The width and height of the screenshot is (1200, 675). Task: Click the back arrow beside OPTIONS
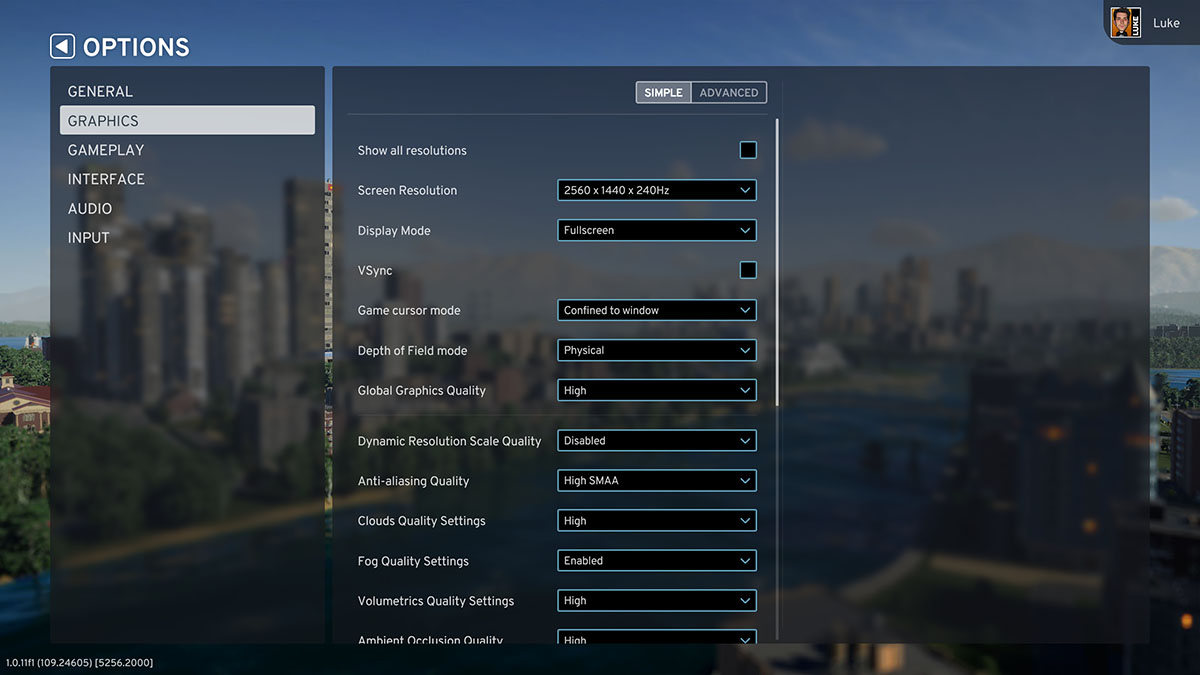pos(62,46)
